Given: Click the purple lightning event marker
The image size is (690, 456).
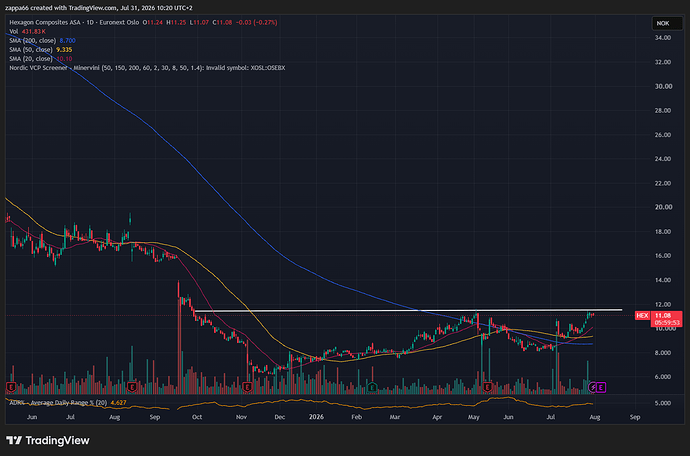Looking at the screenshot, I should pyautogui.click(x=593, y=387).
